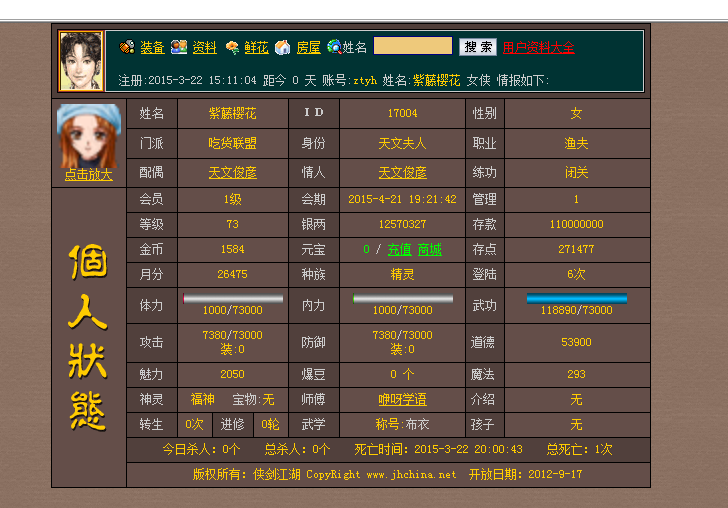Image resolution: width=728 pixels, height=508 pixels.
Task: Click the 银两 value 12570327
Action: (402, 224)
